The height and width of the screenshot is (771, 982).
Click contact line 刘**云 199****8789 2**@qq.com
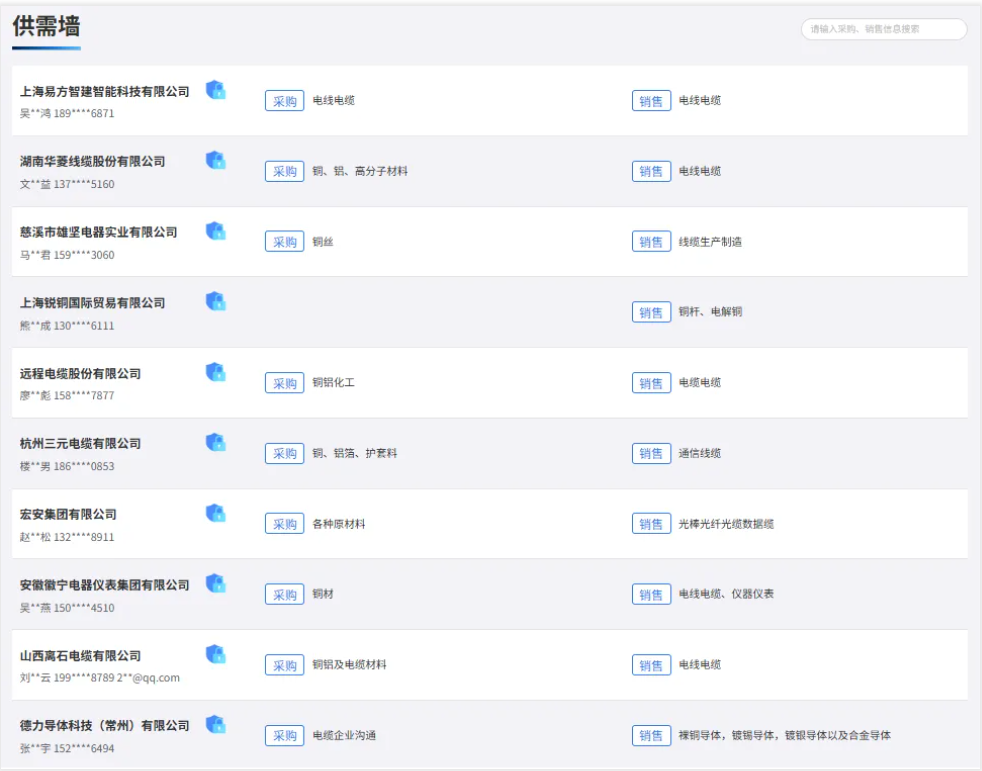coord(100,678)
